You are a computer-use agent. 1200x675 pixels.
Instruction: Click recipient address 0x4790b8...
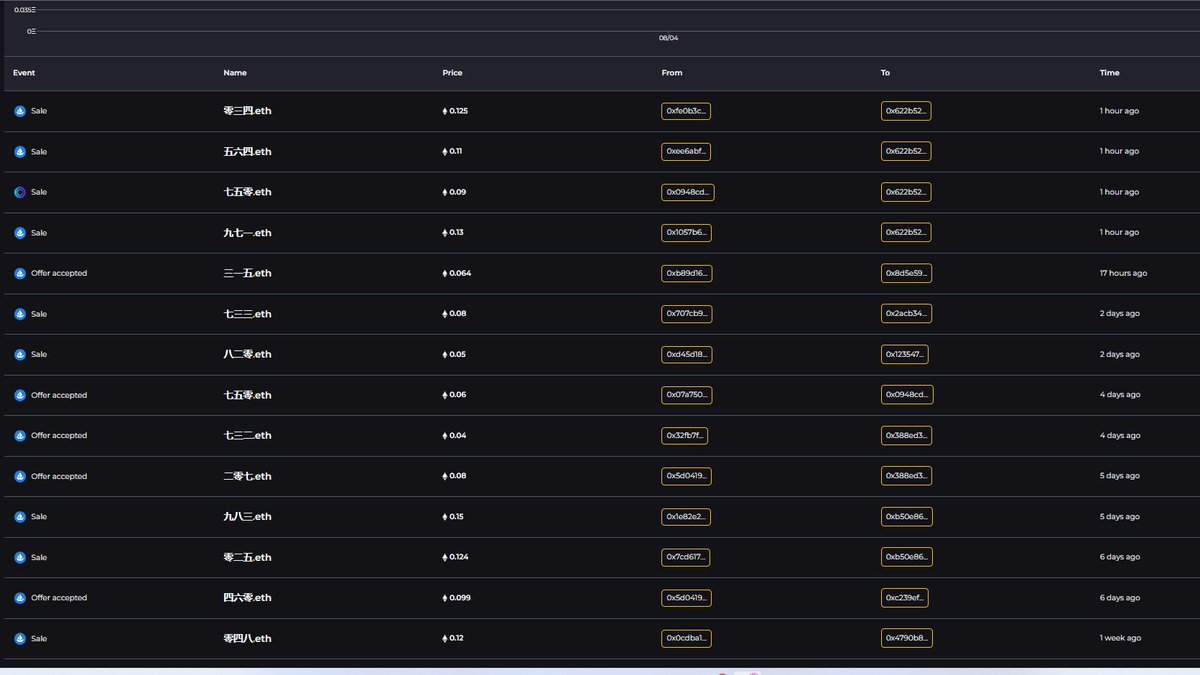(906, 638)
